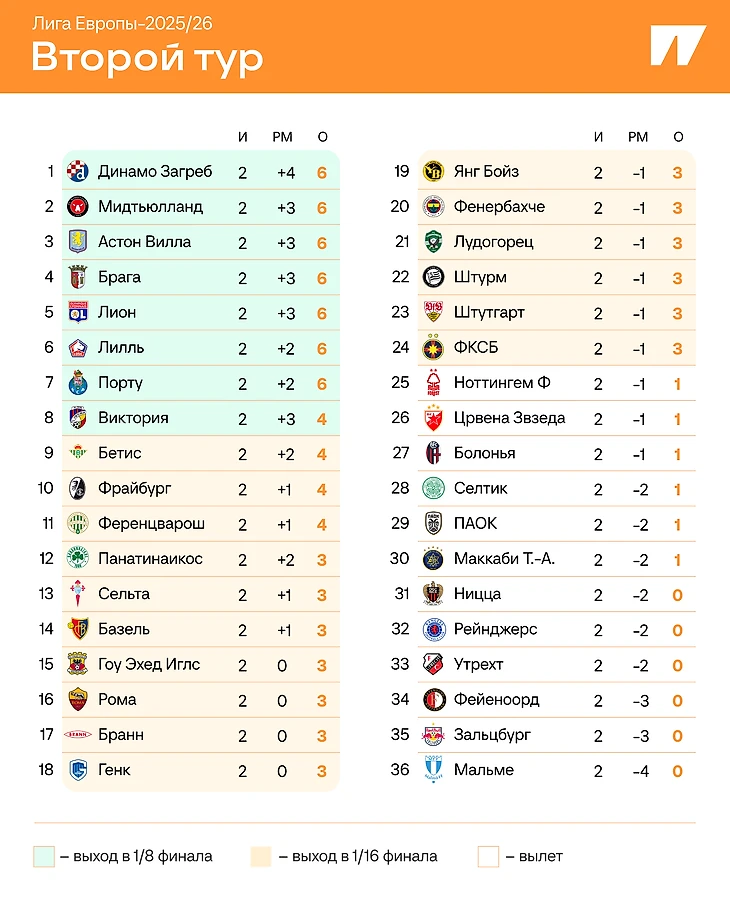Click the green 1/8 finals legend swatch
The image size is (730, 900).
43,857
